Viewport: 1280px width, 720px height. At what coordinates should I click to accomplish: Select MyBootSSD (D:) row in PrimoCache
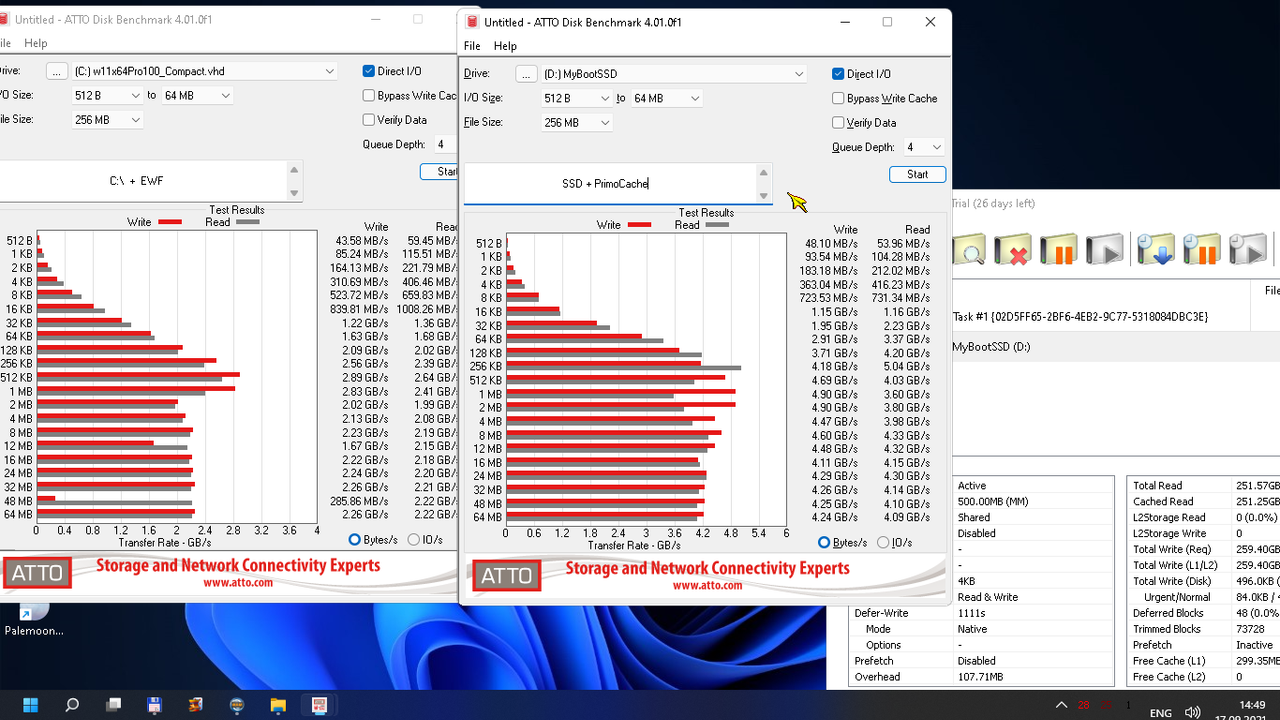tap(1115, 347)
